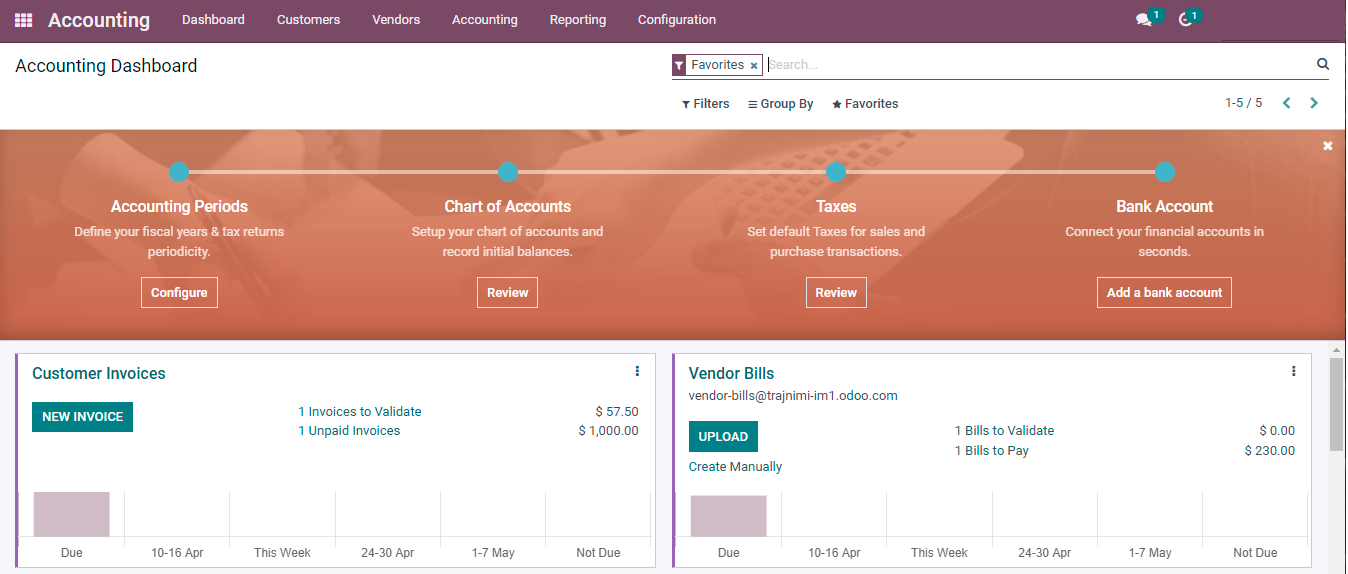Screen dimensions: 1348x574
Task: Open Vendor Bills kebab menu
Action: pos(1293,371)
